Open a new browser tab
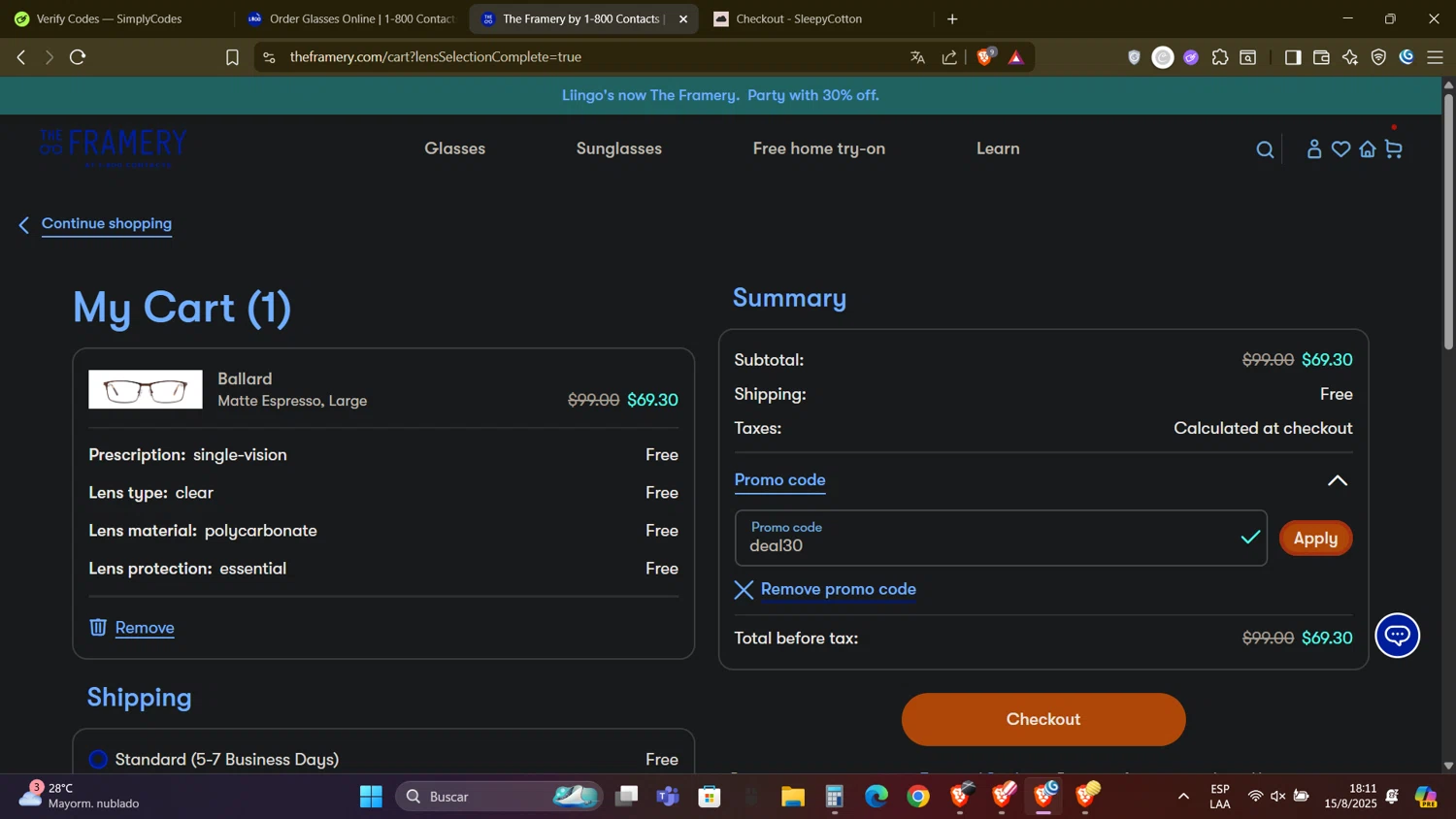Screen dimensions: 1456x819 952,18
